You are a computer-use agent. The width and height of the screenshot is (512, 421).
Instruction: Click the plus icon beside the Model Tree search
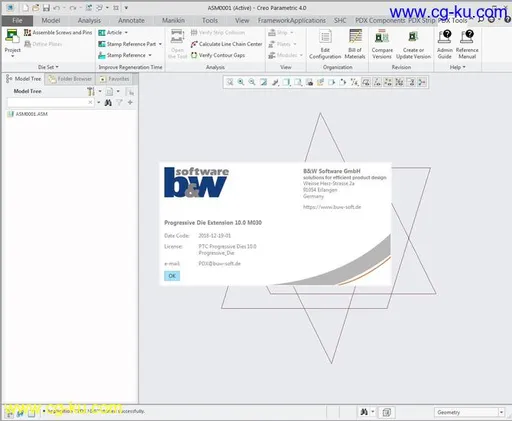point(130,102)
